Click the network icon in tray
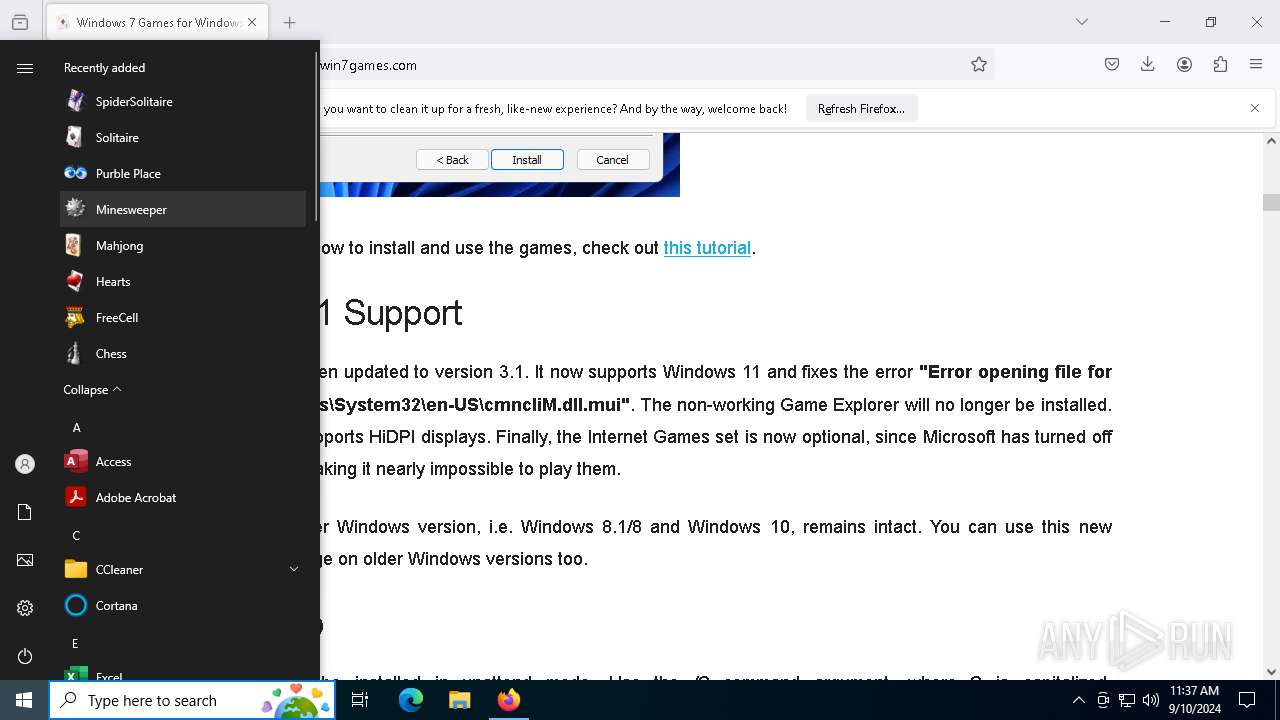The width and height of the screenshot is (1280, 720). point(1127,700)
